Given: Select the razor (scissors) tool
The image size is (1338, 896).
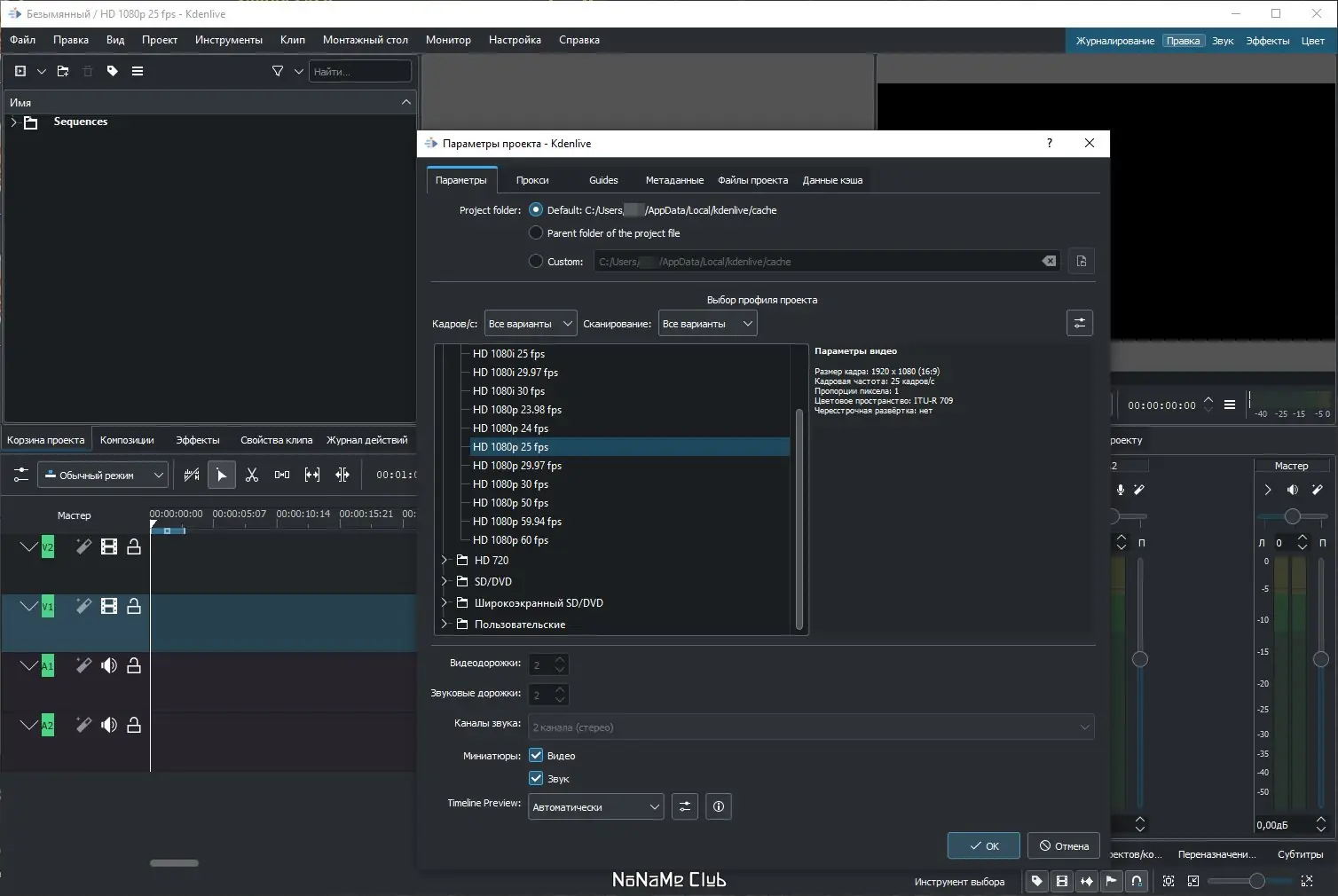Looking at the screenshot, I should pos(252,475).
